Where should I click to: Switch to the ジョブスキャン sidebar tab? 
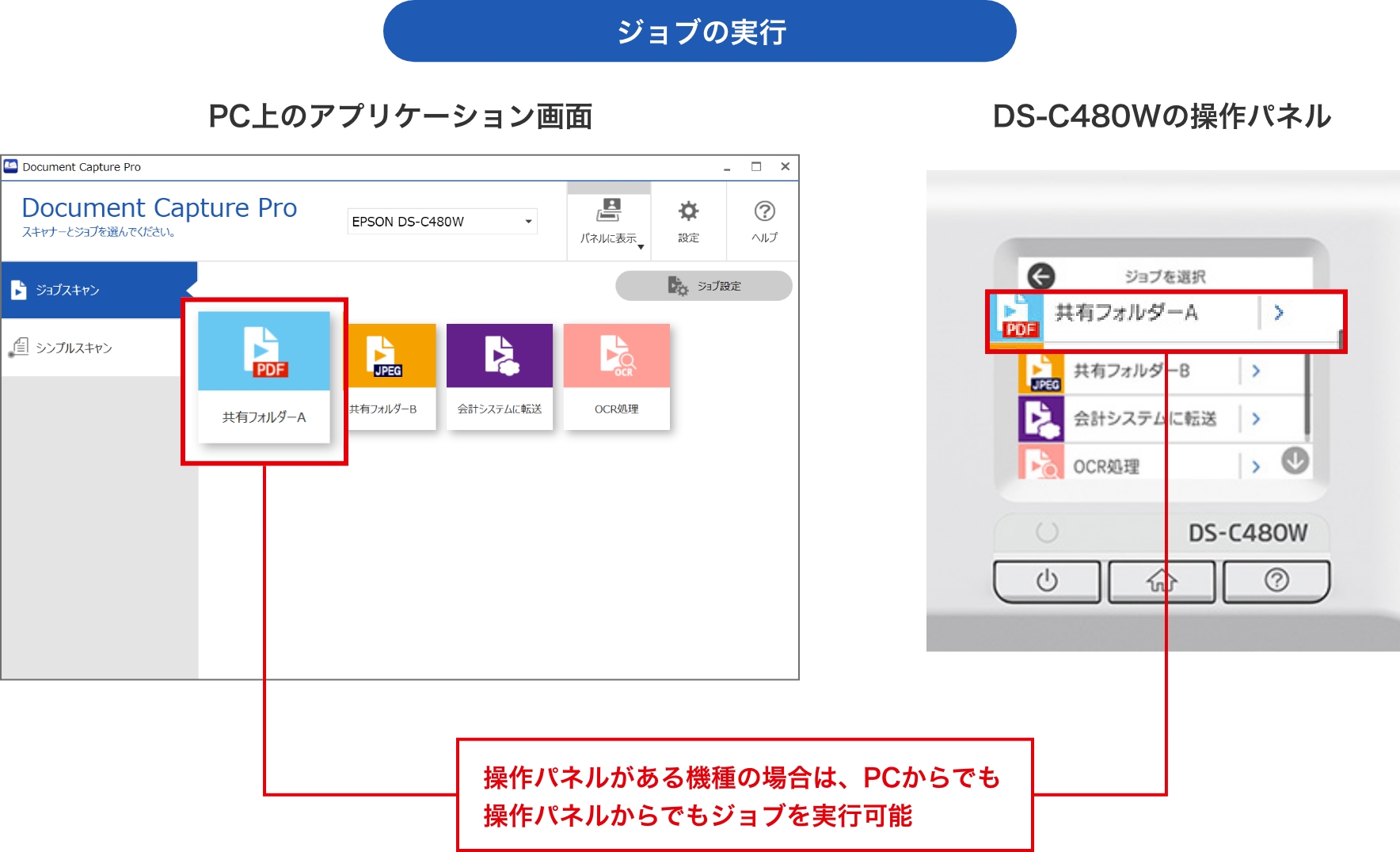point(99,290)
